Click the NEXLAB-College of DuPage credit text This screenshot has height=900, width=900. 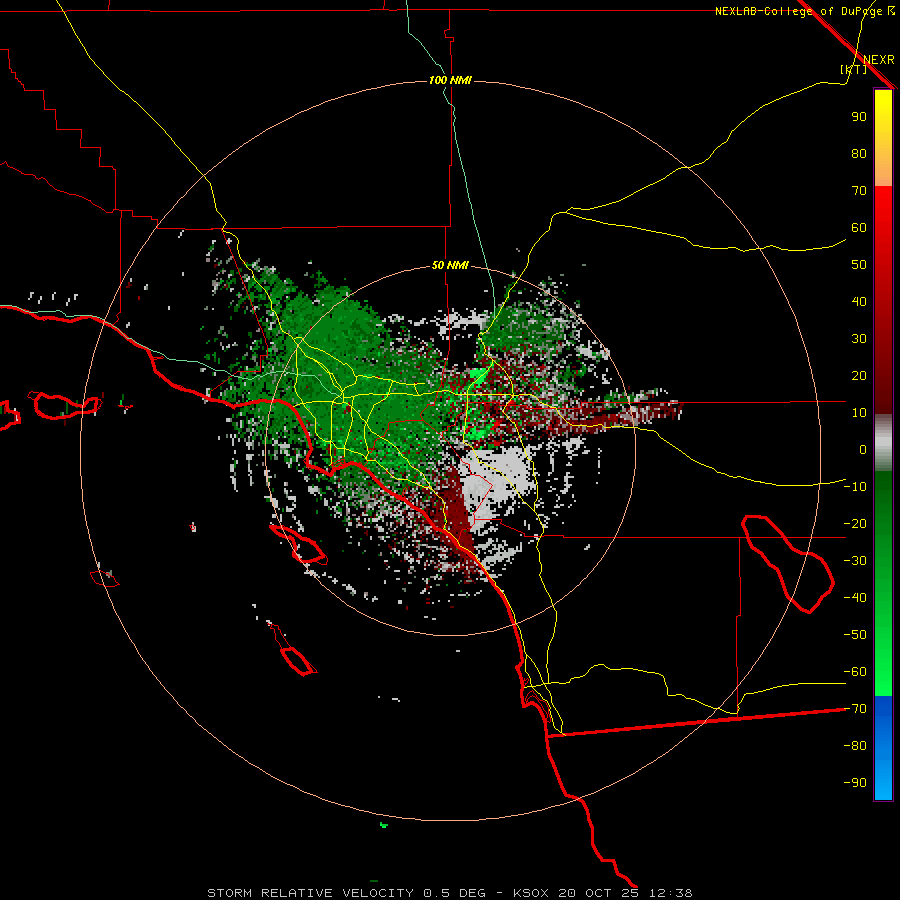point(798,11)
